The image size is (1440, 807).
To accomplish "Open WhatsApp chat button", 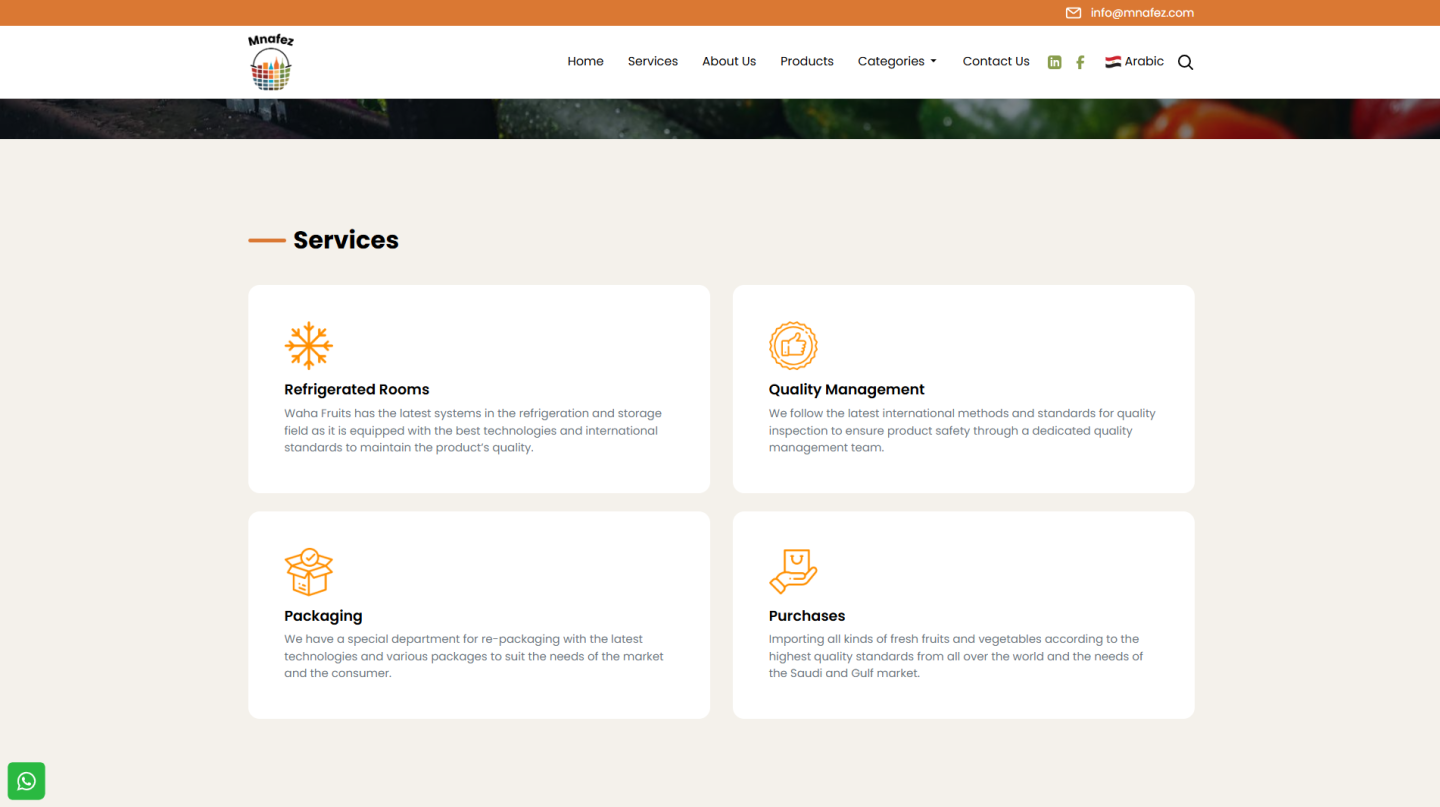I will (x=27, y=781).
